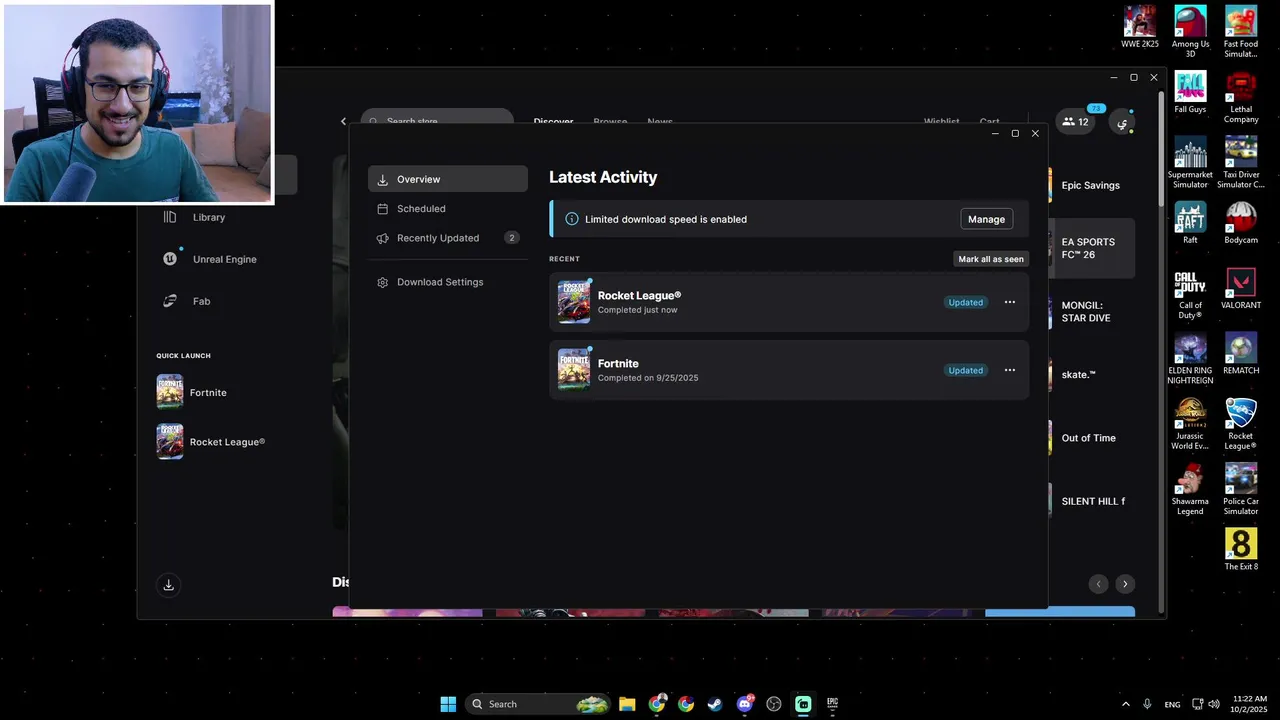The image size is (1280, 720).
Task: Launch Fortnite from Quick Launch
Action: tap(208, 393)
